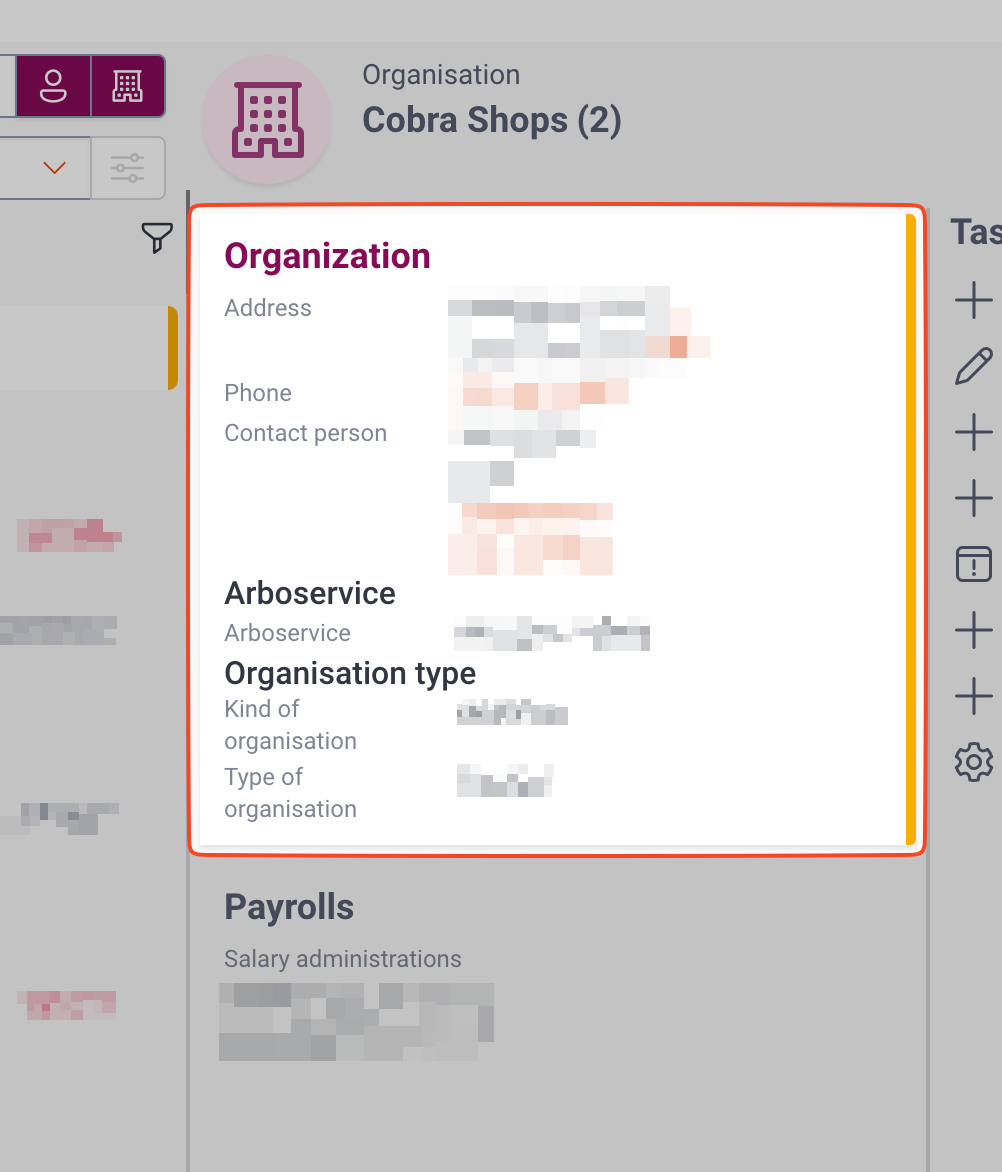Screen dimensions: 1002x1172
Task: Select the organisation building view toggle
Action: click(x=128, y=86)
